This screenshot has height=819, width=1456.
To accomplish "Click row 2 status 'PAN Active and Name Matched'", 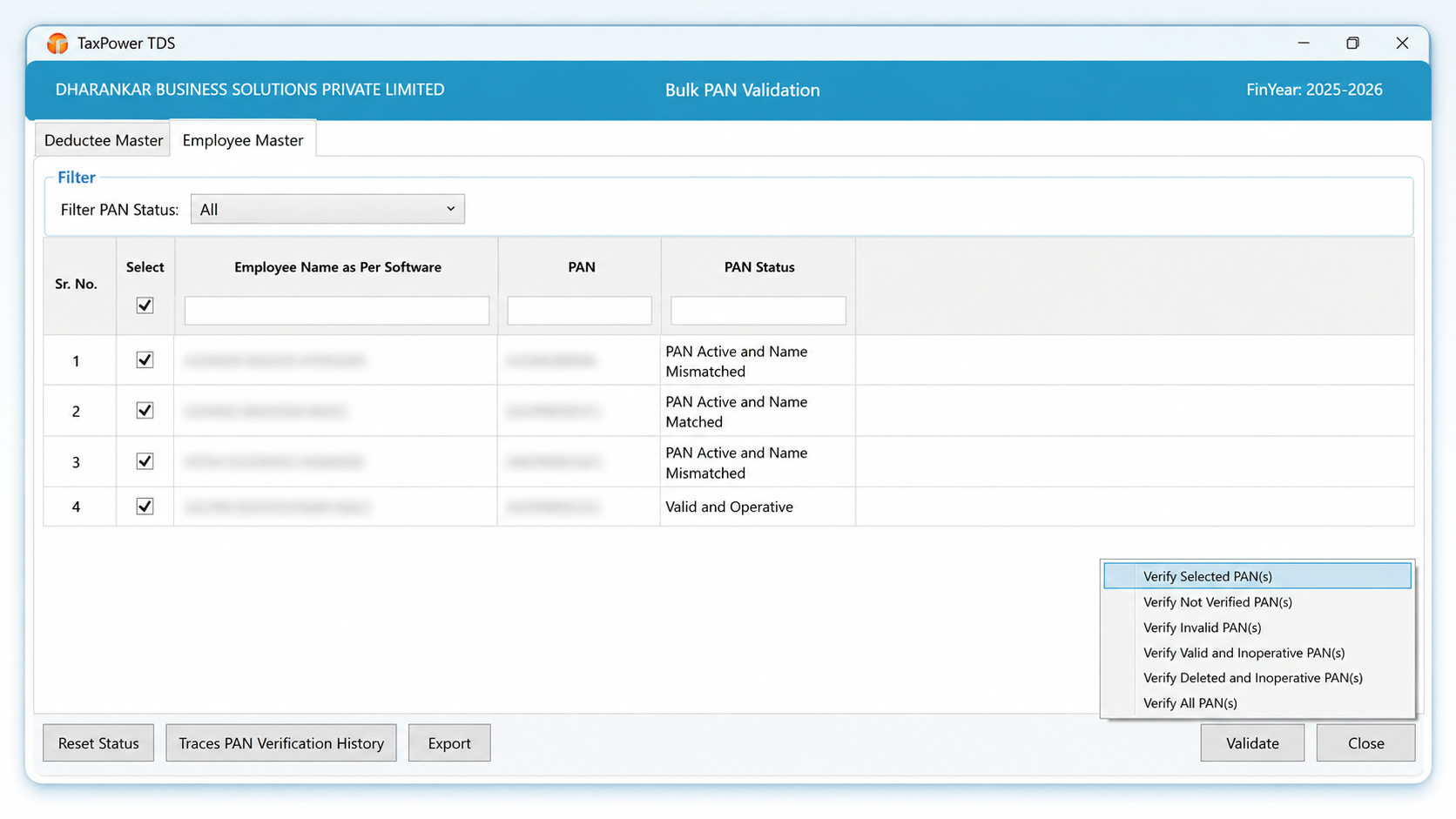I will 737,412.
